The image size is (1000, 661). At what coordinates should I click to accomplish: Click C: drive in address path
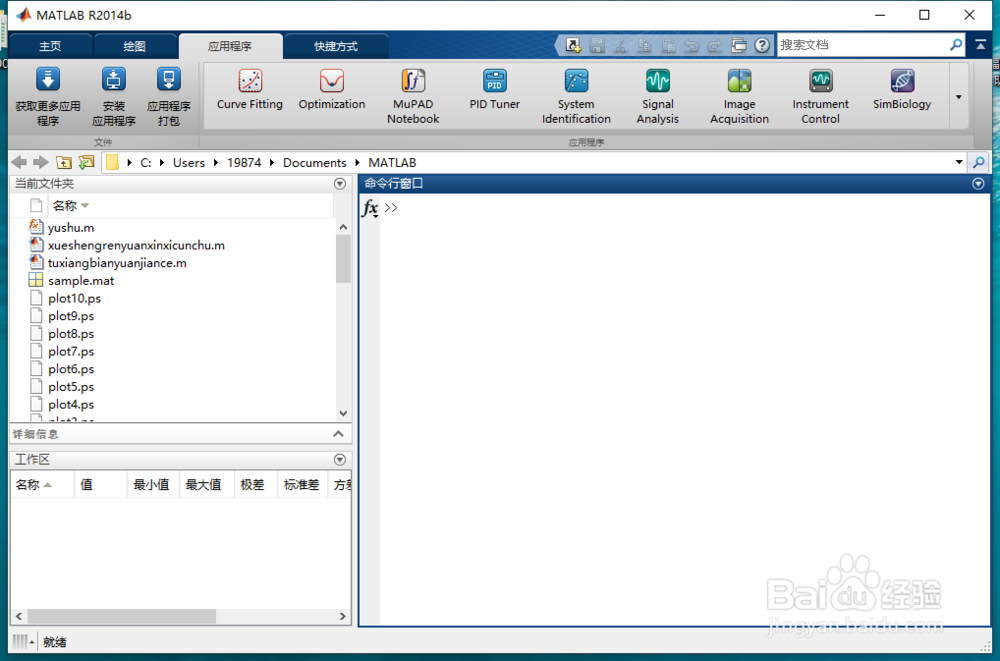[146, 163]
